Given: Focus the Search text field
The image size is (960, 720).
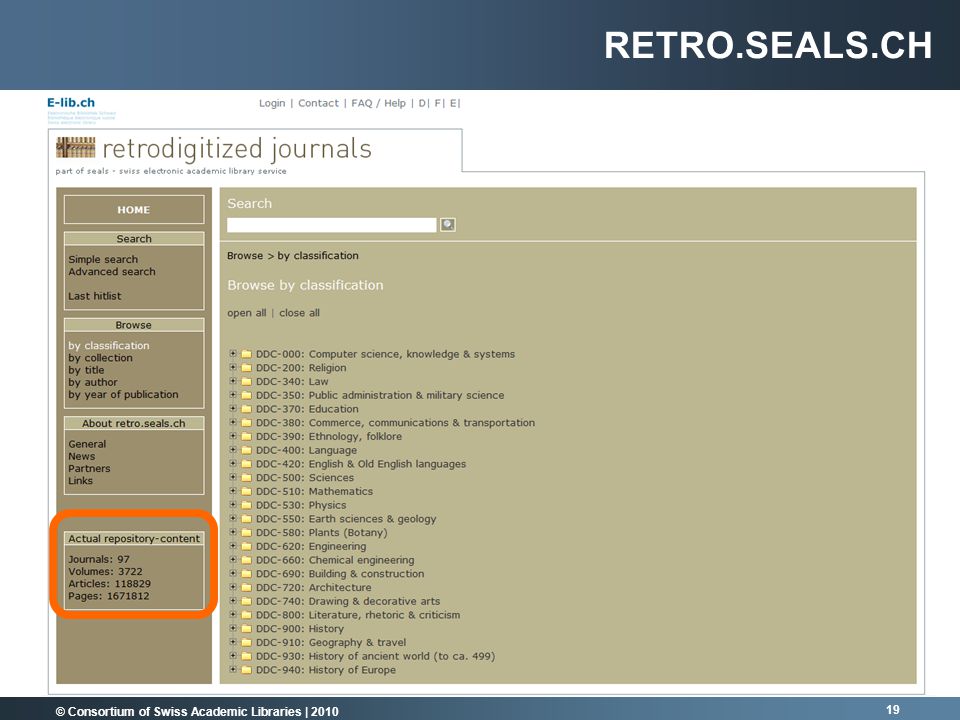Looking at the screenshot, I should pos(332,225).
